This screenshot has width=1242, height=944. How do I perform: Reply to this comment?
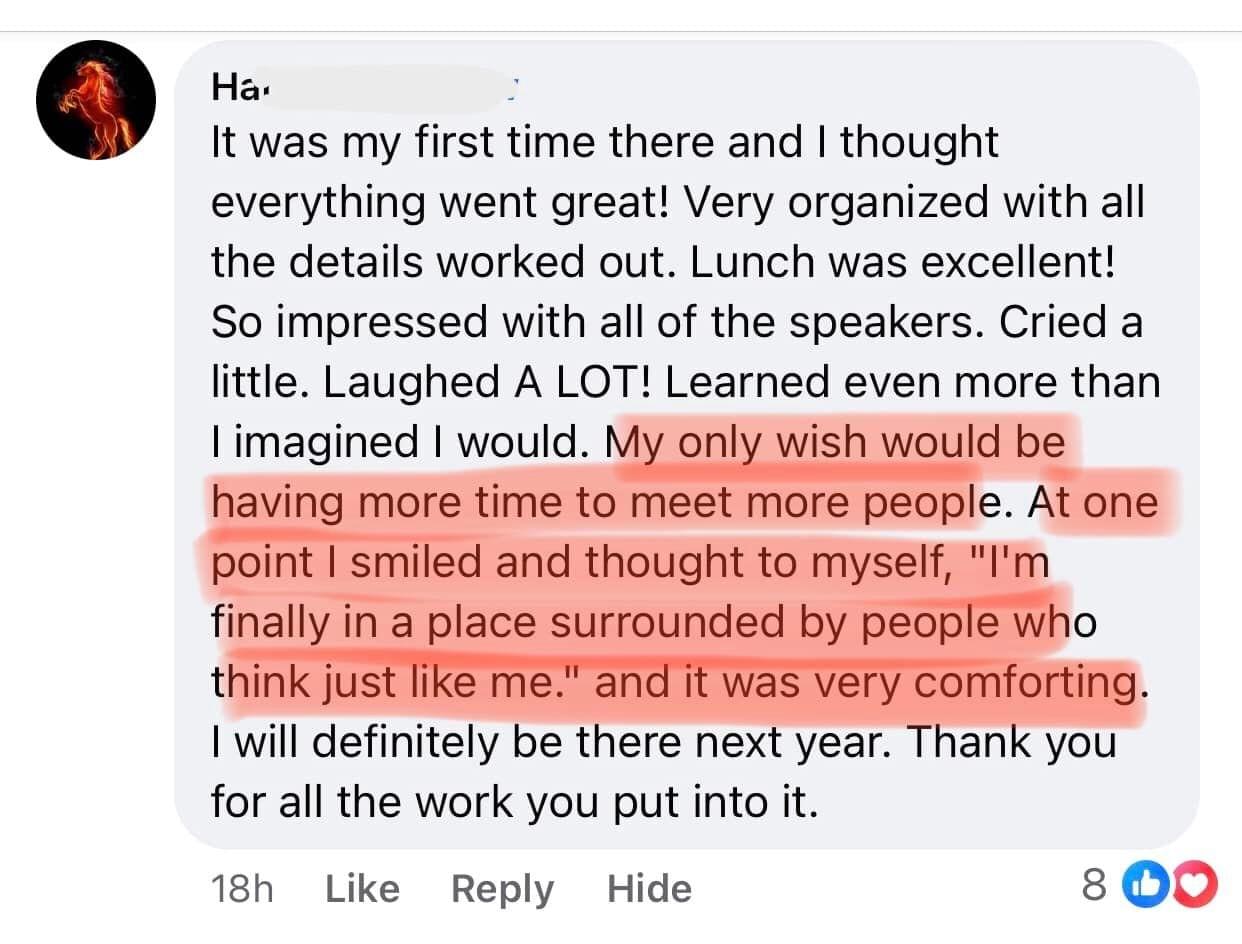tap(502, 889)
